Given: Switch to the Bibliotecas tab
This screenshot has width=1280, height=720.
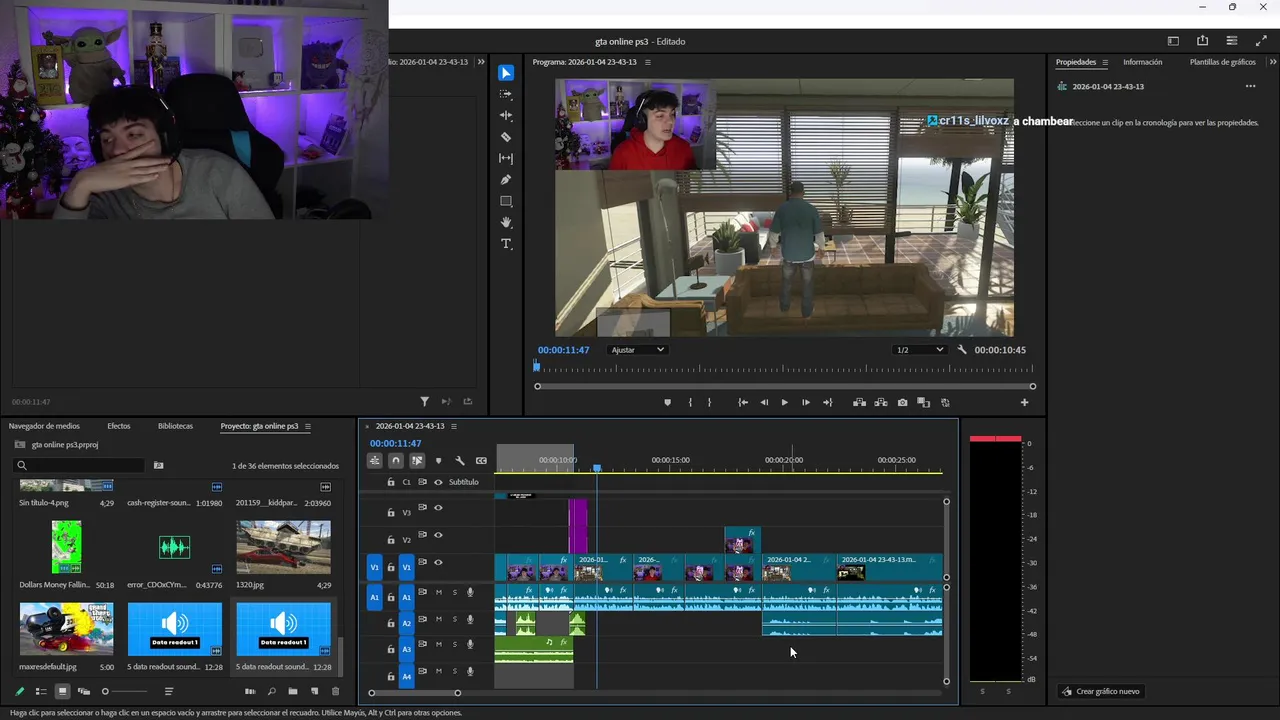Looking at the screenshot, I should coord(175,426).
